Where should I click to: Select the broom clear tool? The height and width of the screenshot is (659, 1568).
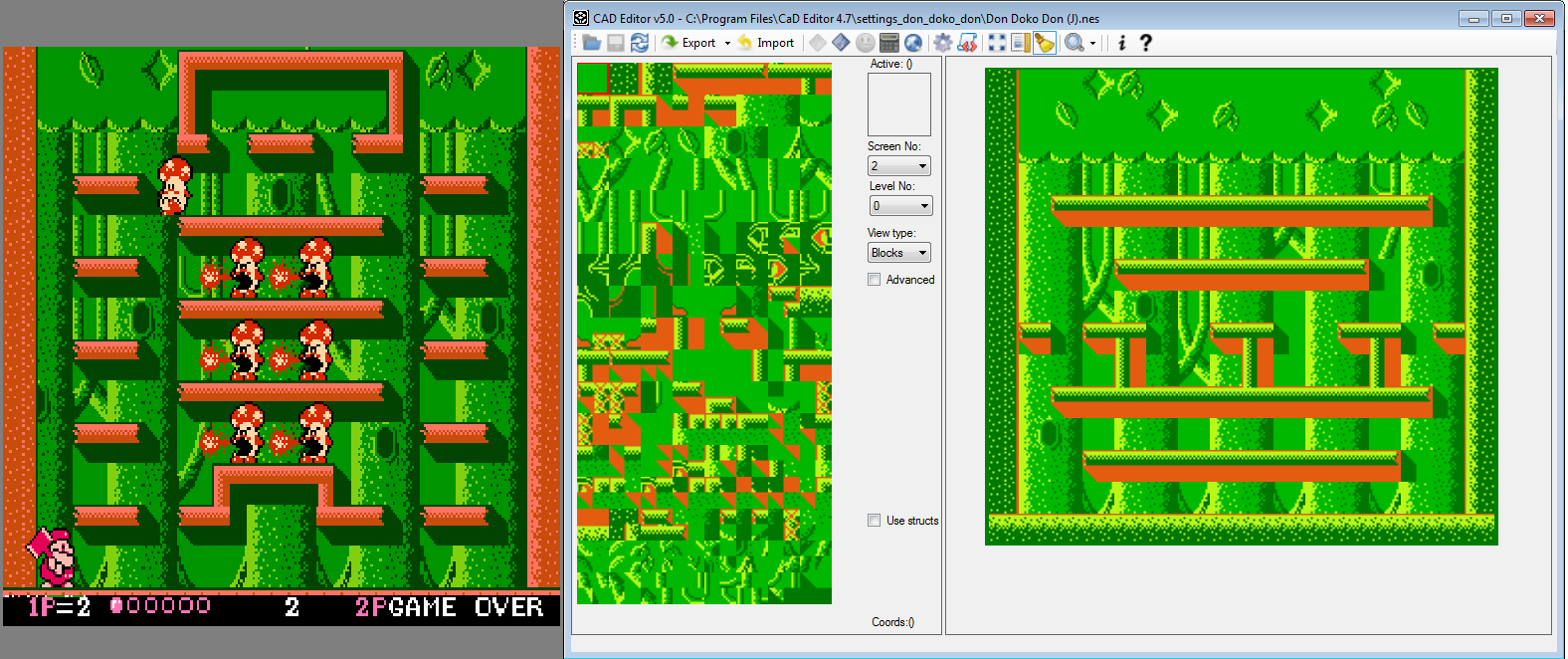click(1044, 43)
